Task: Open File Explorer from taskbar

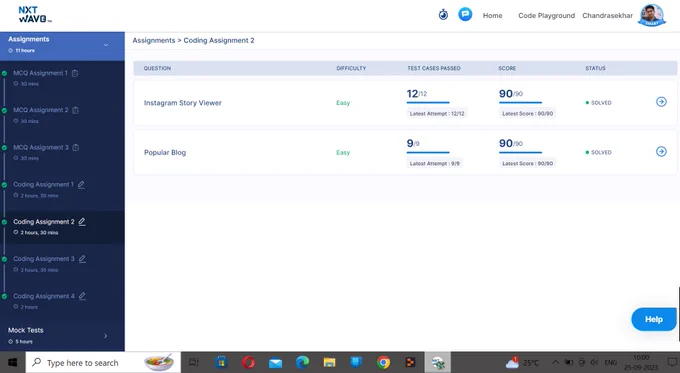Action: pyautogui.click(x=329, y=362)
